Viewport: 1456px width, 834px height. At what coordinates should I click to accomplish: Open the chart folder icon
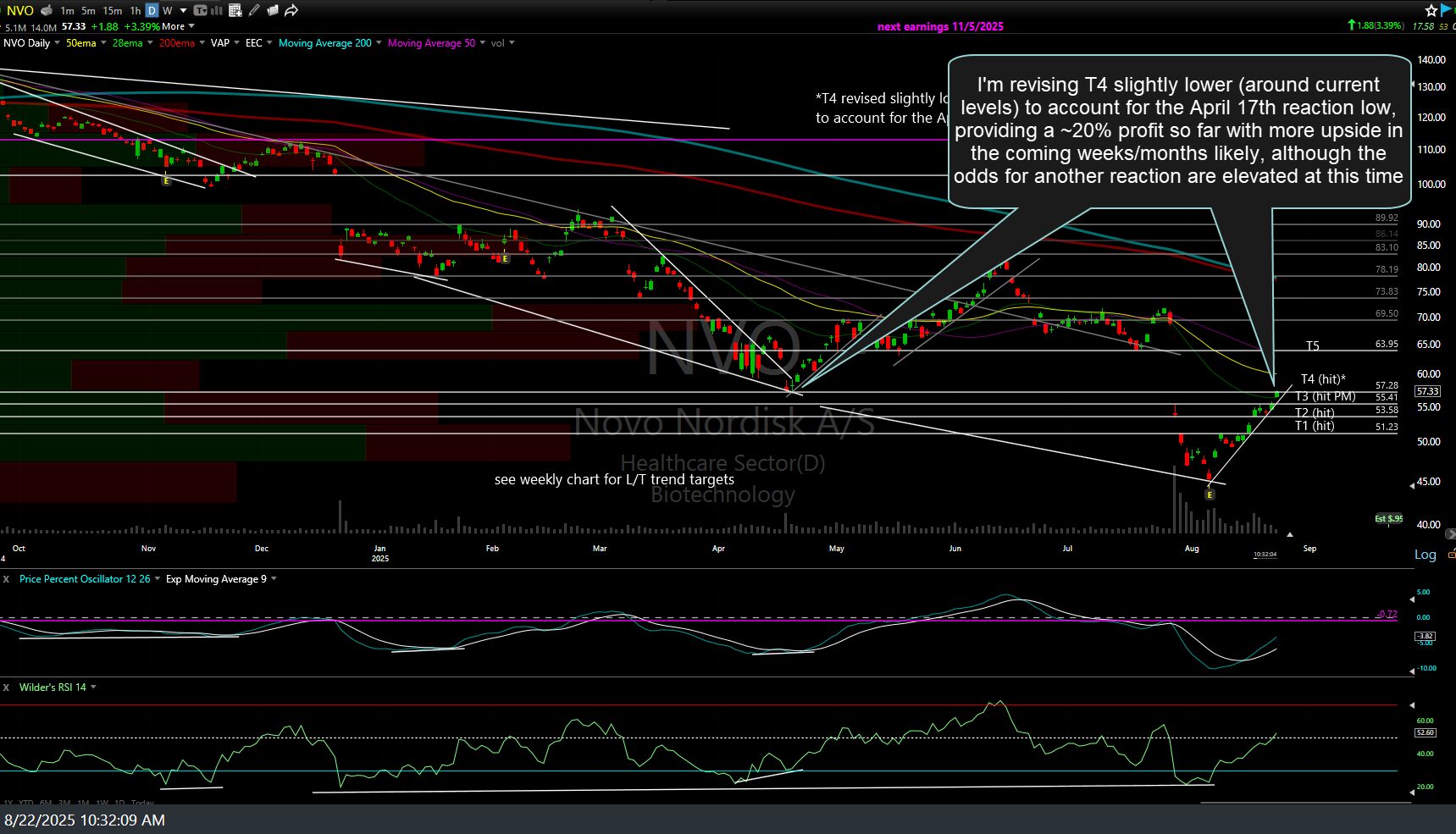273,11
